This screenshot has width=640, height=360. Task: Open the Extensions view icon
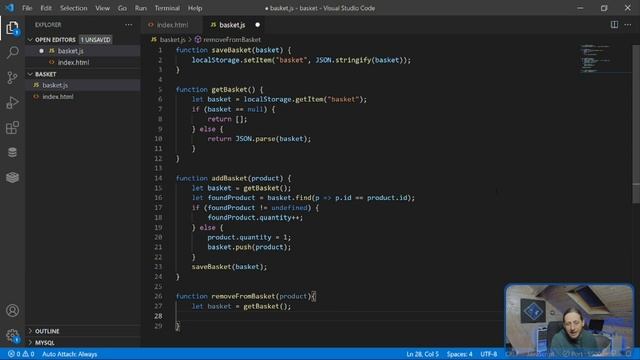coord(12,127)
